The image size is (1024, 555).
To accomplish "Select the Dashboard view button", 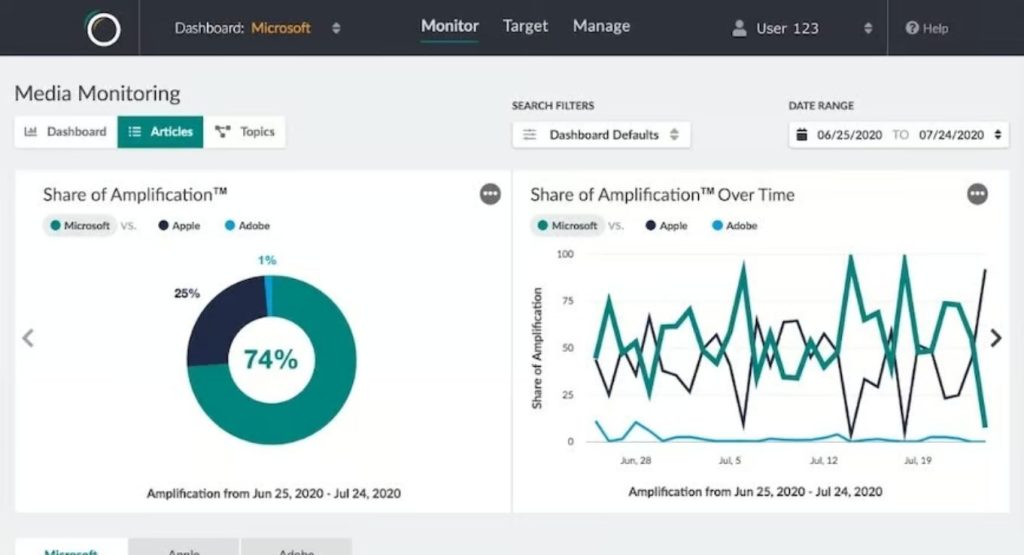I will (x=65, y=132).
